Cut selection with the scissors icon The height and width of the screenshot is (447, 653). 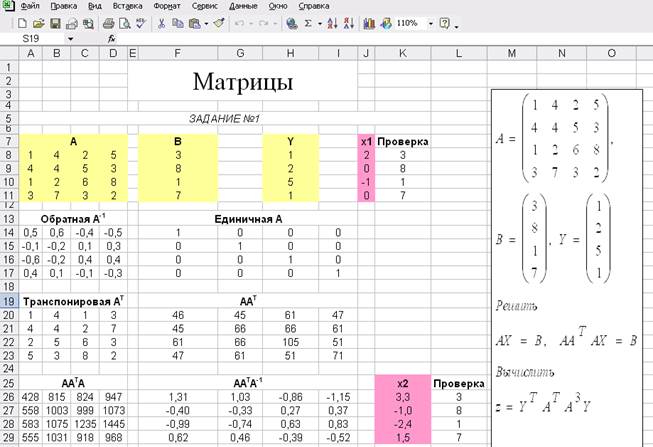[161, 23]
